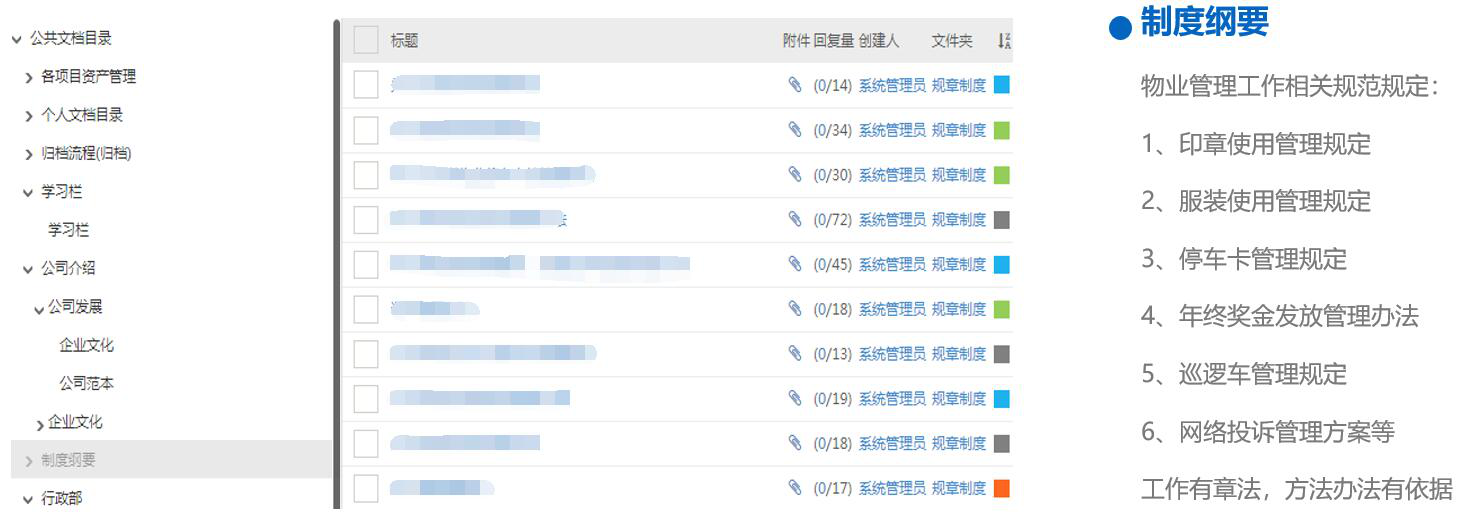
Task: Expand the 各项目资产管理 folder
Action: tap(29, 77)
